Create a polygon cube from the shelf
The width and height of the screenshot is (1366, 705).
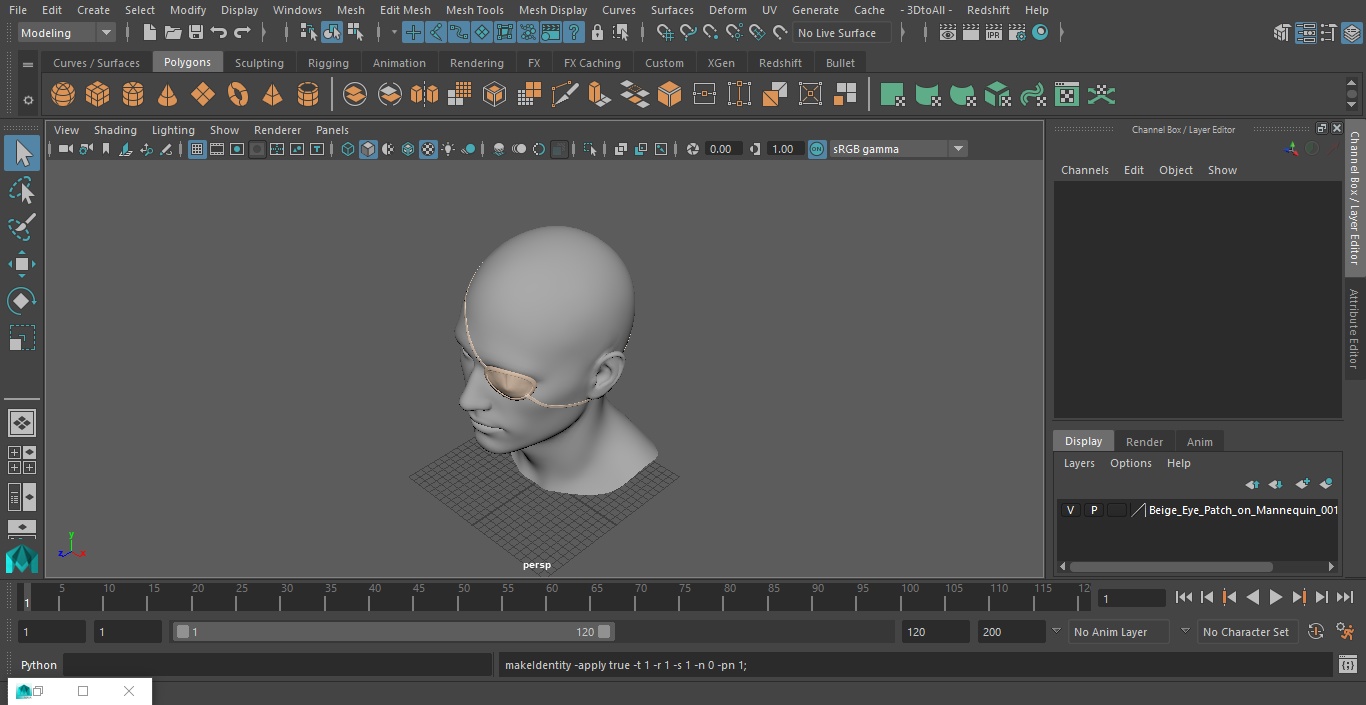click(98, 95)
